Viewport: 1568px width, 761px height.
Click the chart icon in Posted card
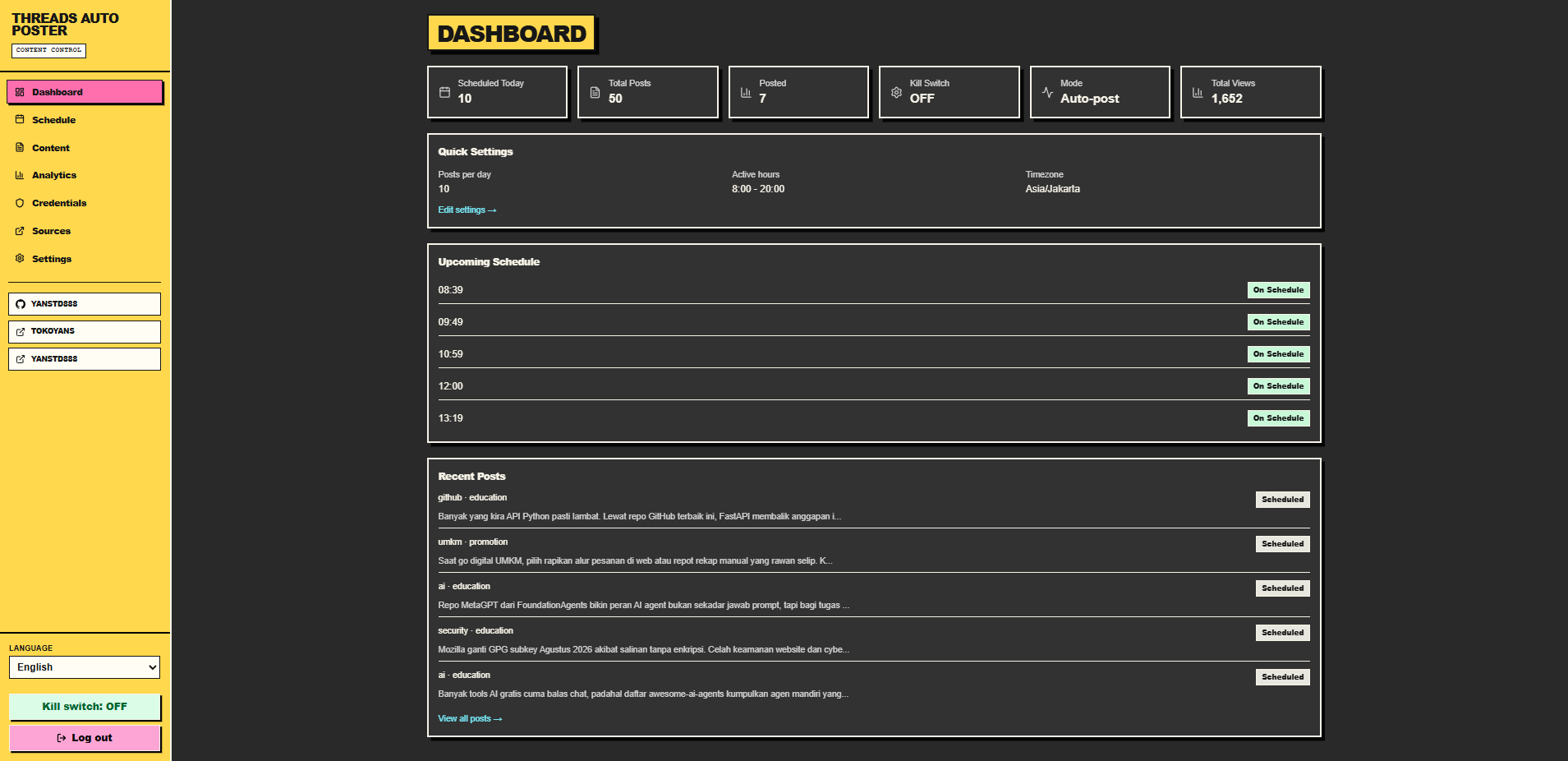746,92
